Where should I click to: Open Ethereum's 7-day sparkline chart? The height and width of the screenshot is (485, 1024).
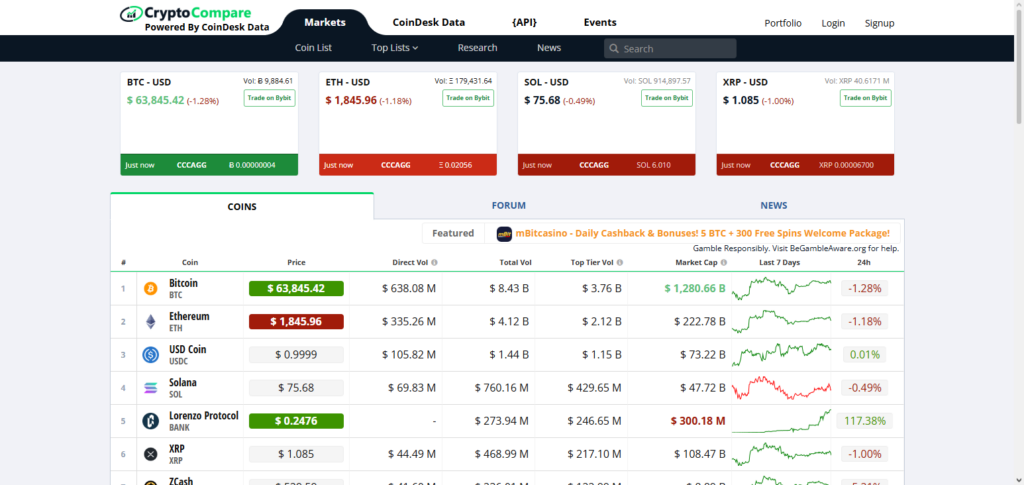[x=781, y=322]
